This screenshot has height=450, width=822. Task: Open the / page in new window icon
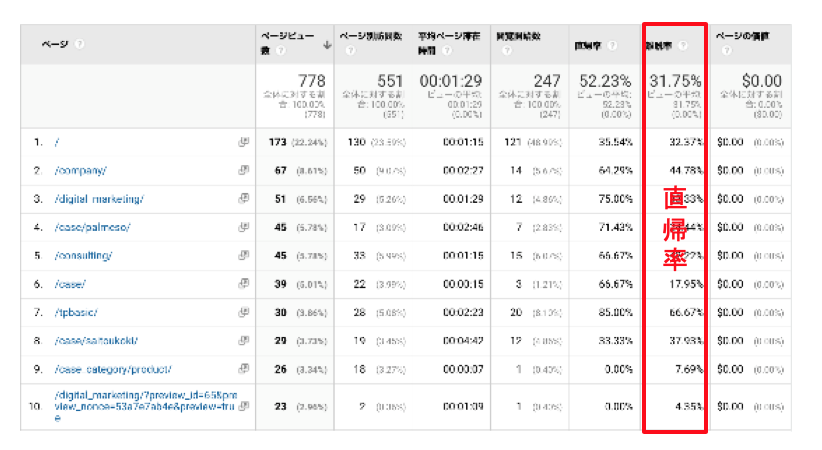coord(243,142)
